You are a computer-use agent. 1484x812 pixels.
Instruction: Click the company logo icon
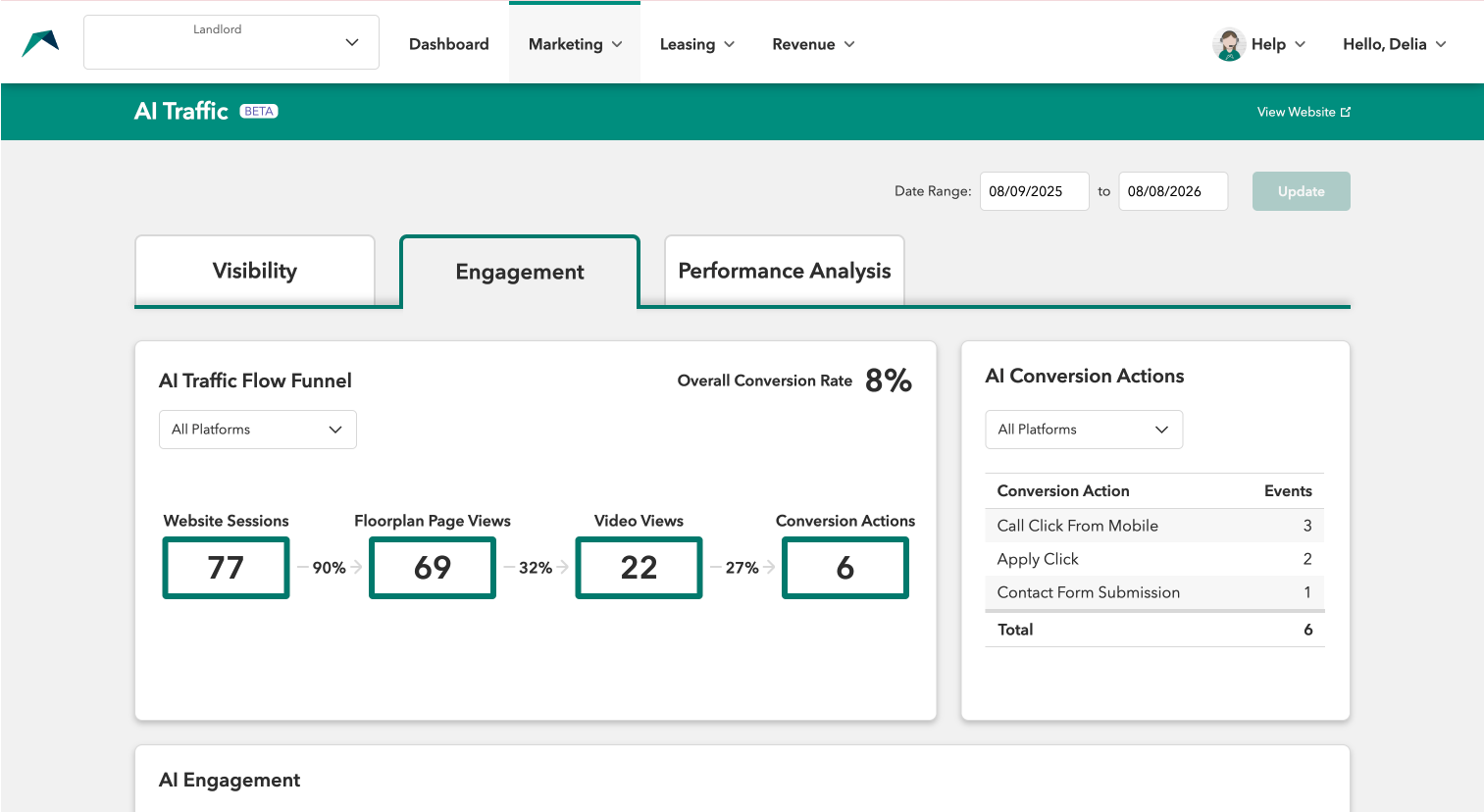[x=40, y=43]
